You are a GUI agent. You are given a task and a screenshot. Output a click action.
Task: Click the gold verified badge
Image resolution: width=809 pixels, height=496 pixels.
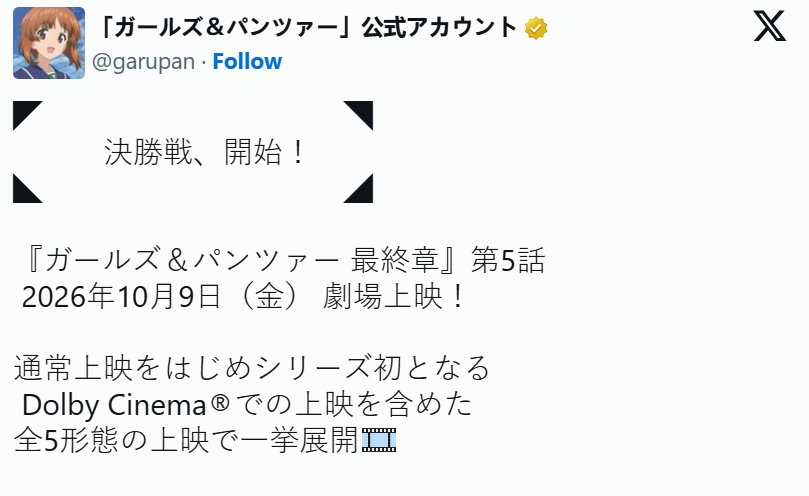tap(536, 28)
